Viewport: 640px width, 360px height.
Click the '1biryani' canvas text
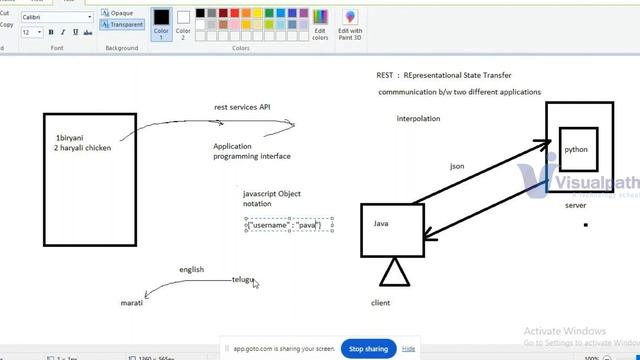tap(69, 138)
